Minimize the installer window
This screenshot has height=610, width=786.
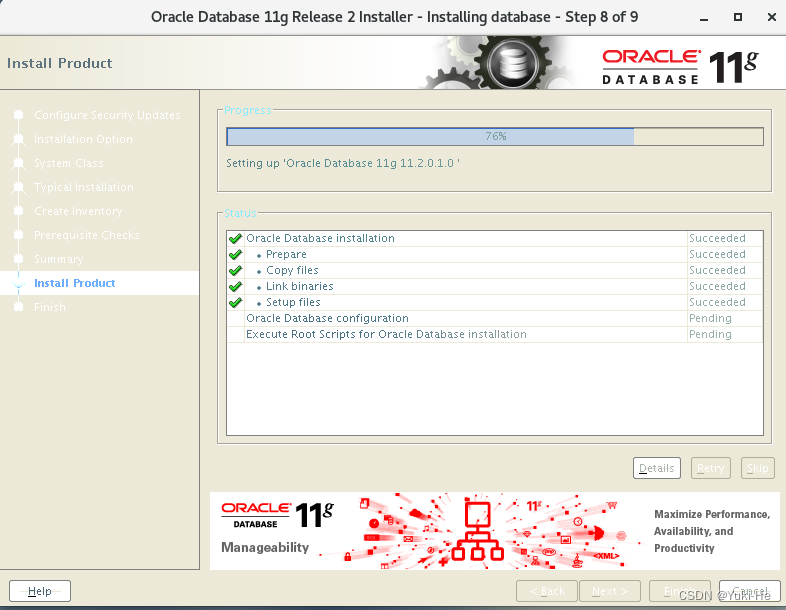click(x=704, y=18)
